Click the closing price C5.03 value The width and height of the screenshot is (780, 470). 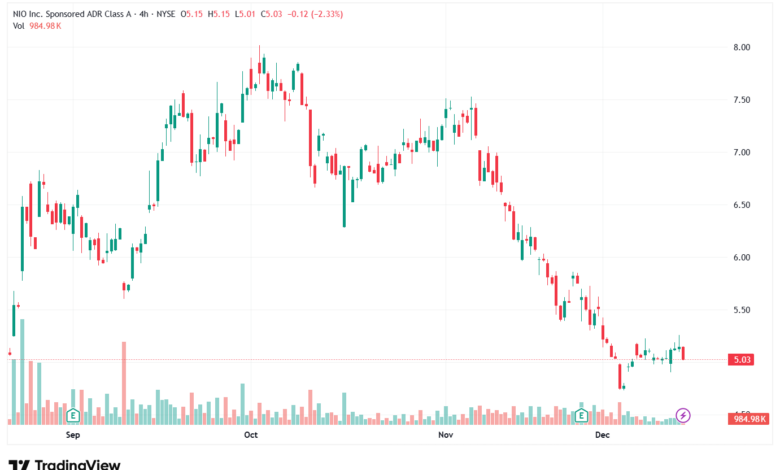272,14
